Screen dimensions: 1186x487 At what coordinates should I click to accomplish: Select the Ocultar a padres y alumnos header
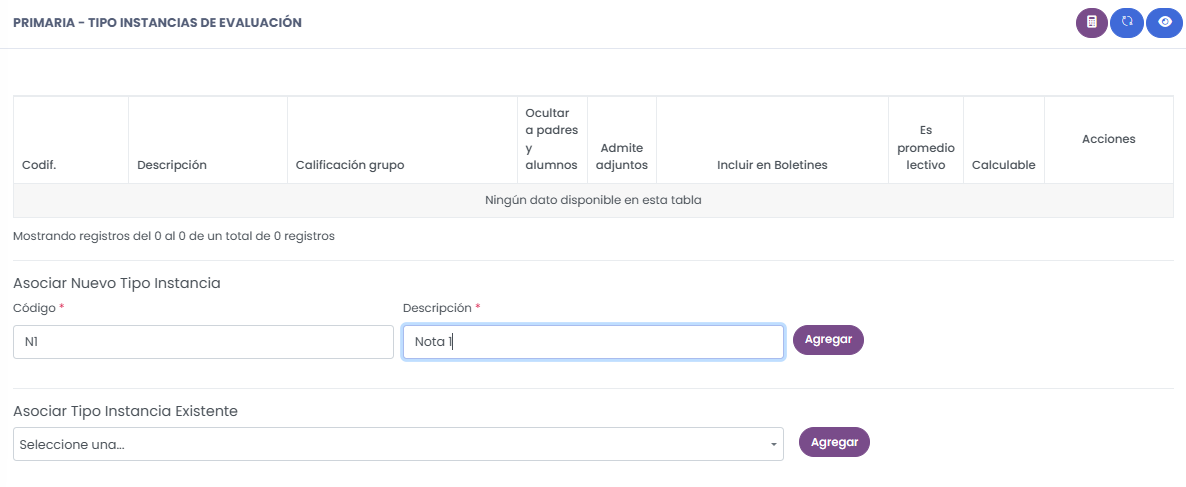[552, 139]
